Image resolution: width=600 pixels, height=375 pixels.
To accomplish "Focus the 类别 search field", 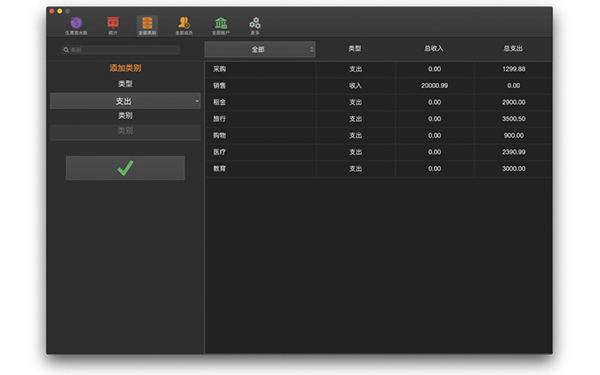I will [121, 50].
